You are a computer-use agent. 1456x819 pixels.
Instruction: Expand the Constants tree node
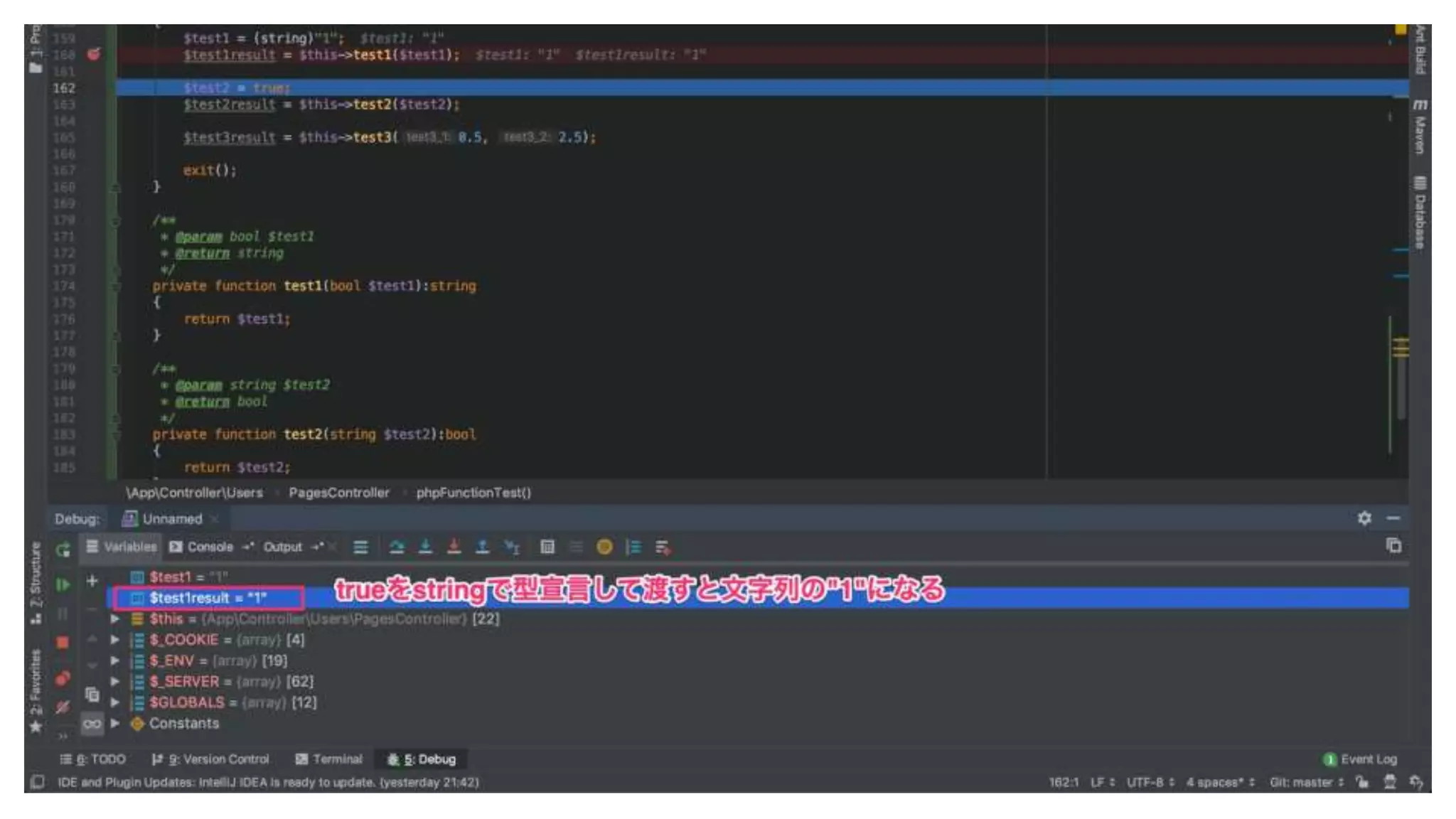[114, 723]
